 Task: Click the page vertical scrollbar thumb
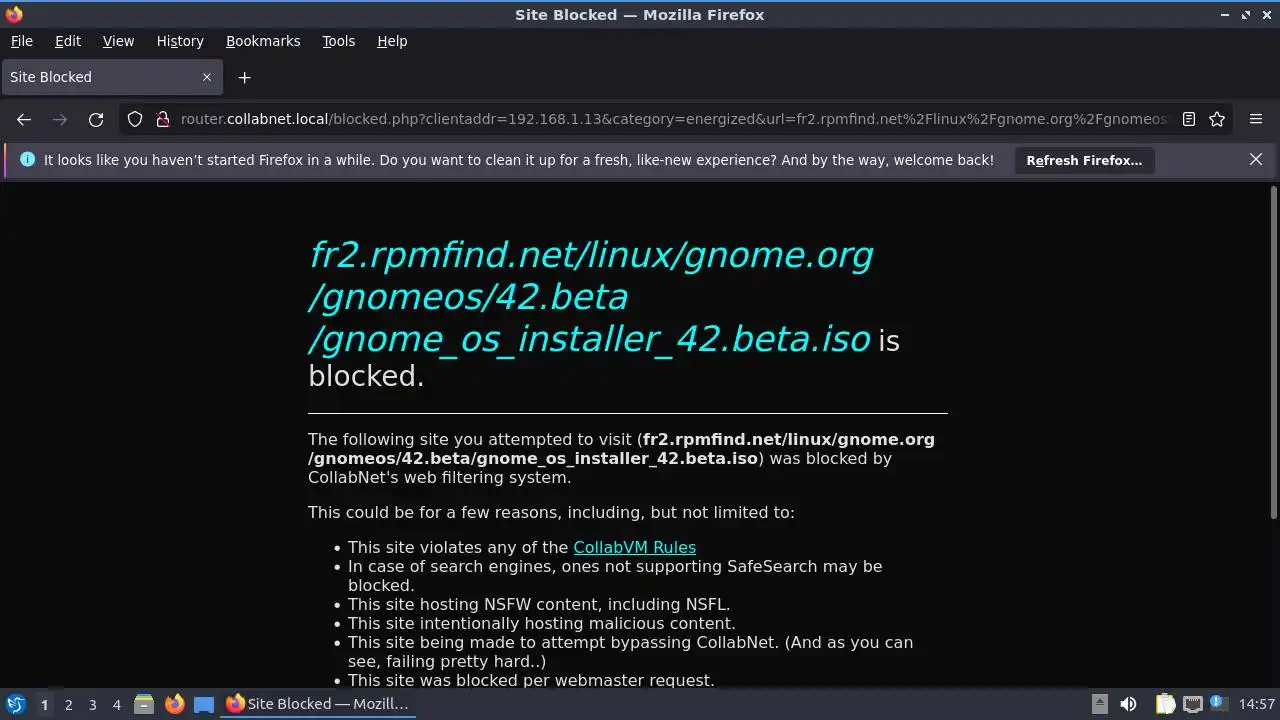tap(1273, 352)
